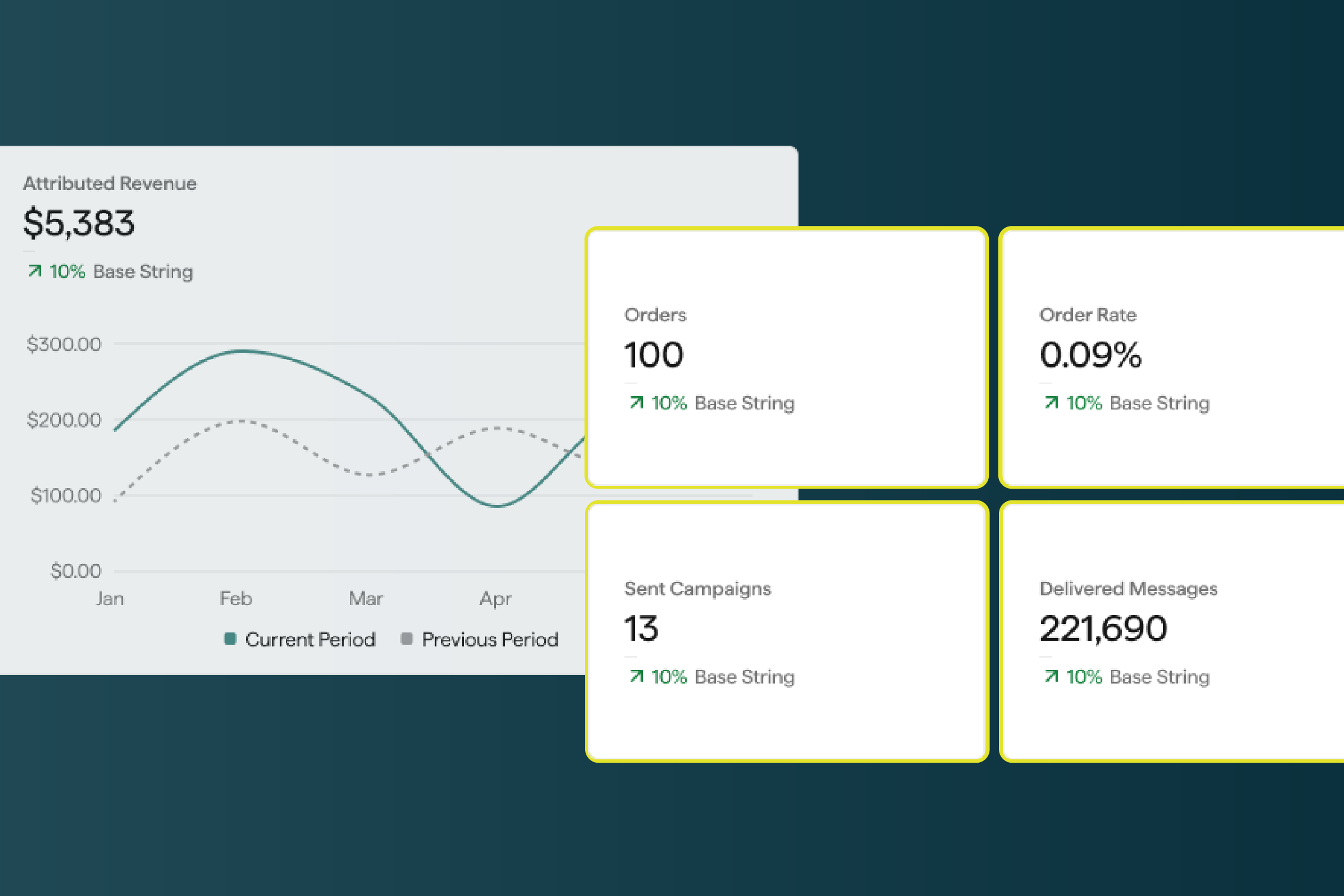This screenshot has width=1344, height=896.
Task: Toggle Current Period legend label
Action: (x=310, y=639)
